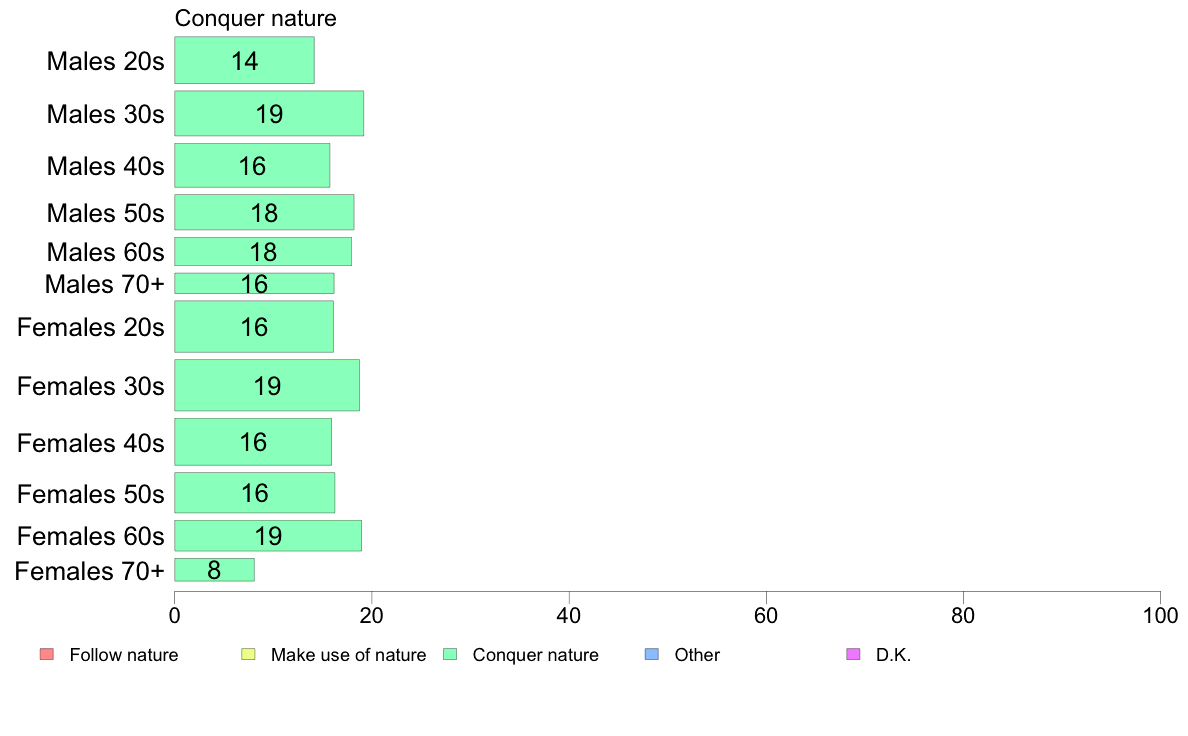Screen dimensions: 1188x736
Task: Click the Males 40s bar
Action: pyautogui.click(x=252, y=165)
